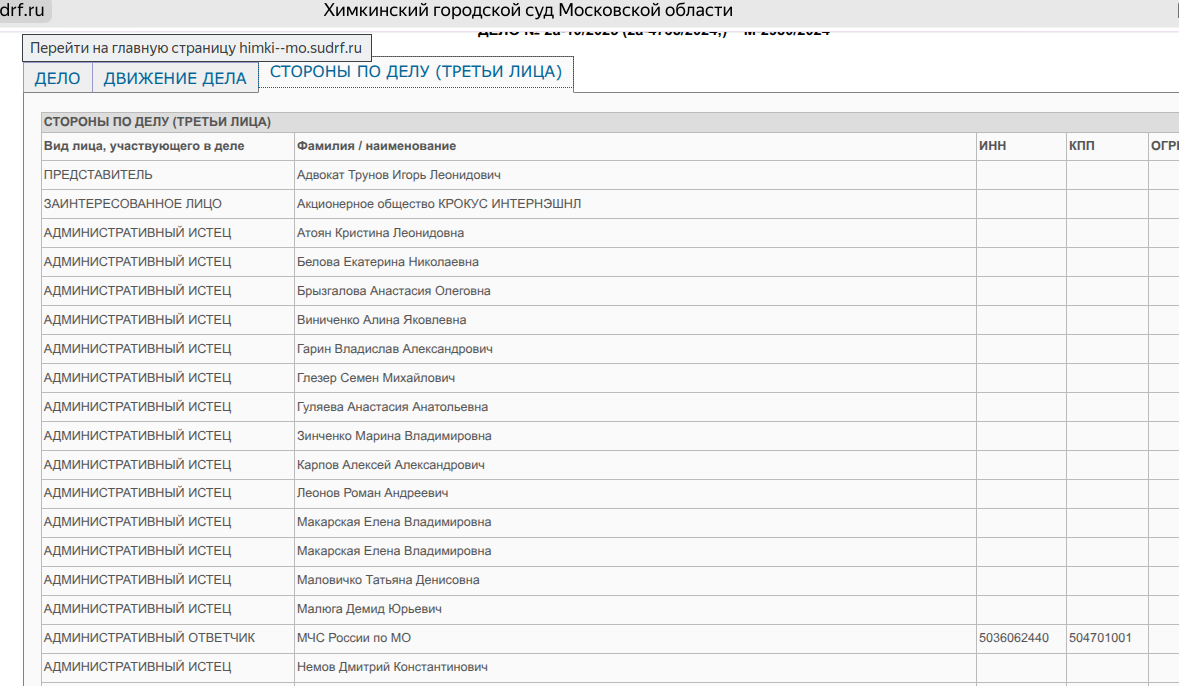Viewport: 1179px width, 686px height.
Task: Click the ПРЕДСТАВИТЕЛЬ role cell
Action: coord(98,175)
